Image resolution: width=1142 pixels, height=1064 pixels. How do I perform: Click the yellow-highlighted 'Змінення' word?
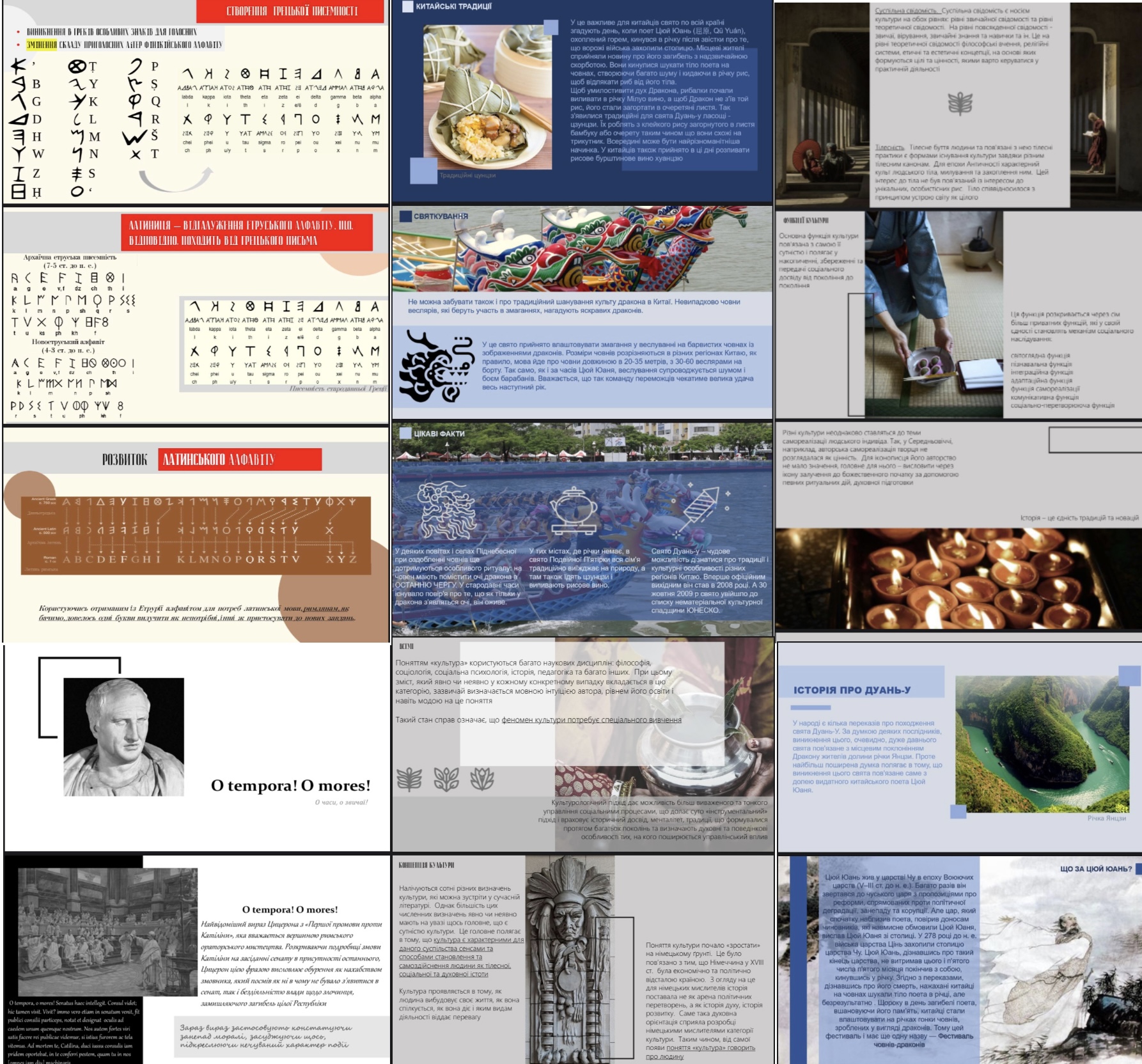coord(42,45)
